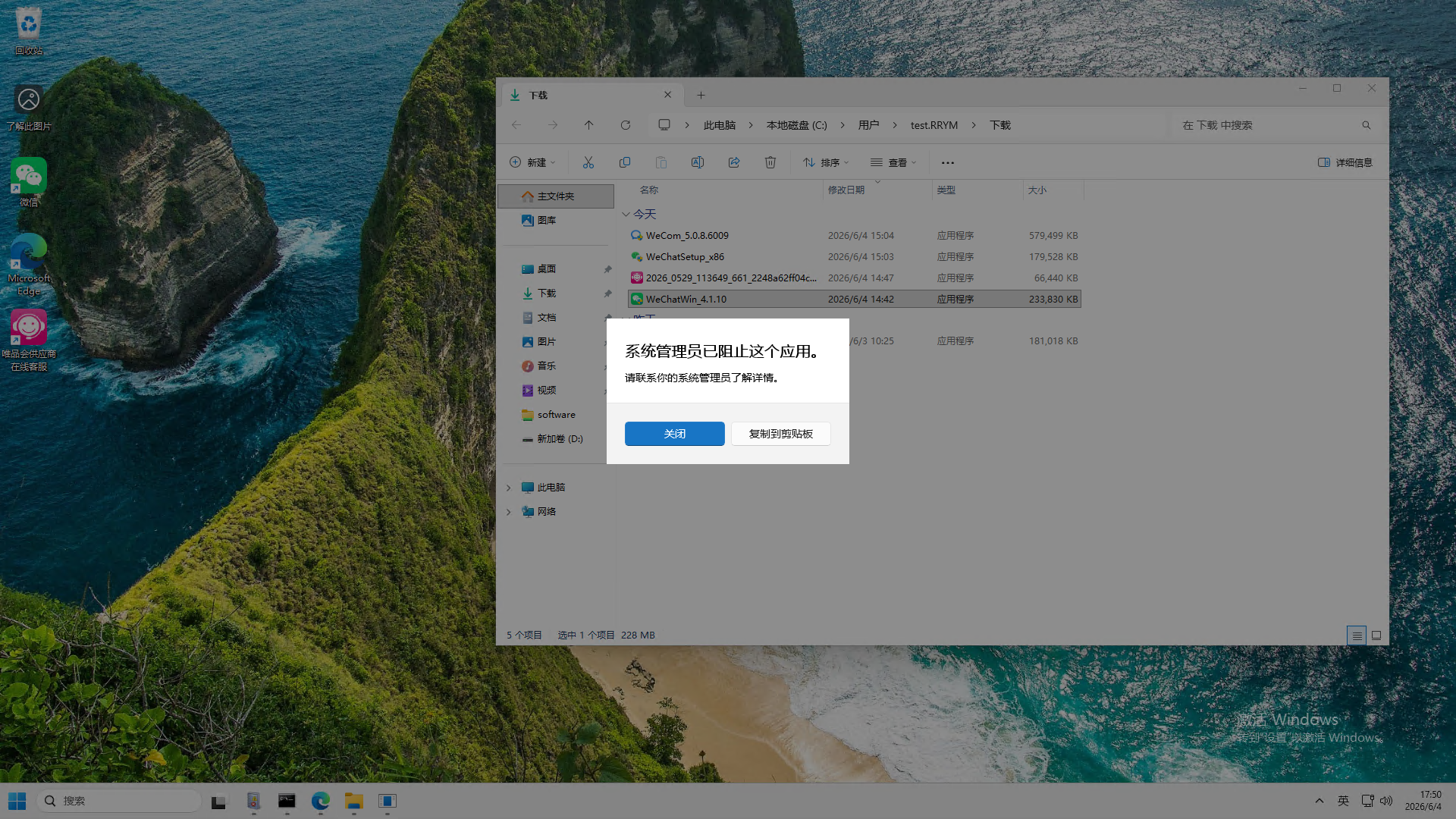Click the 复制到剪贴板 button
Viewport: 1456px width, 819px height.
click(x=780, y=434)
